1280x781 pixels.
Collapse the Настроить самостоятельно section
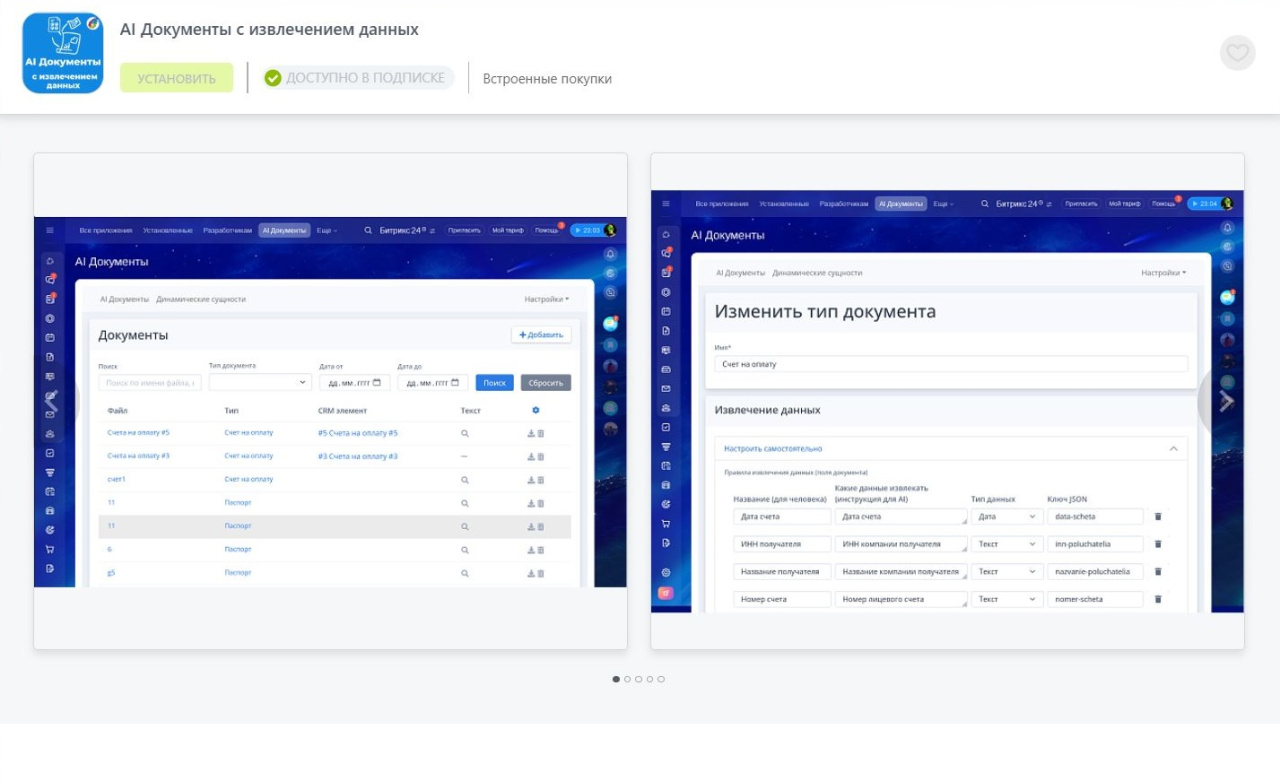(x=1173, y=449)
